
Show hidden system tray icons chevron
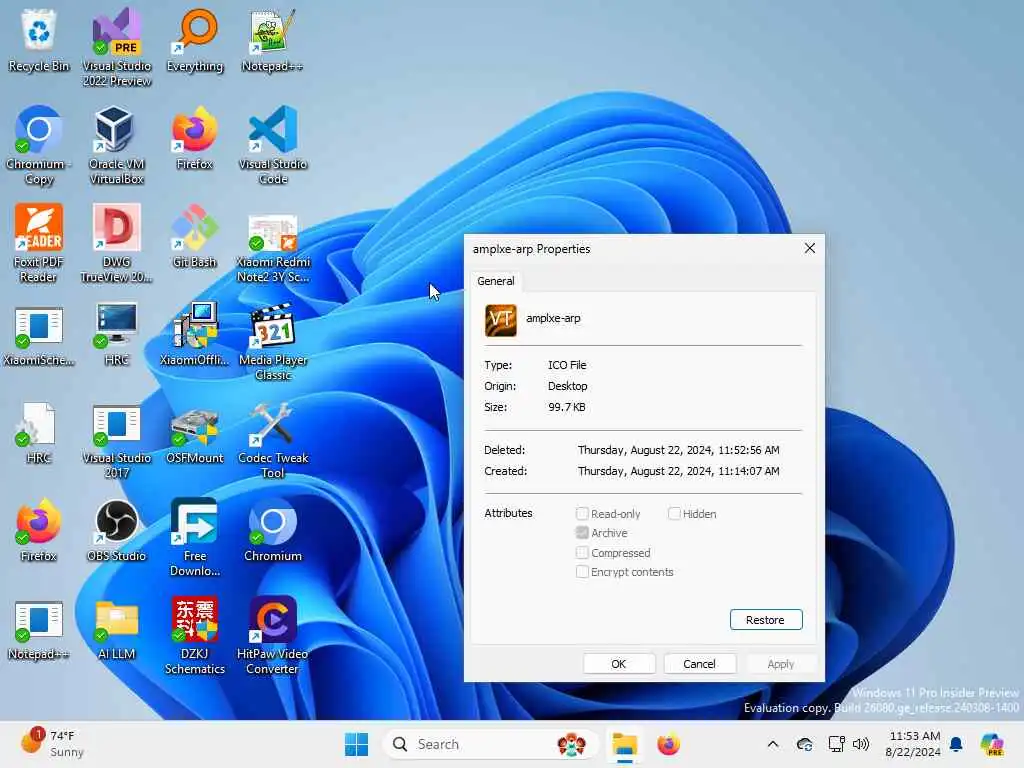pos(773,744)
